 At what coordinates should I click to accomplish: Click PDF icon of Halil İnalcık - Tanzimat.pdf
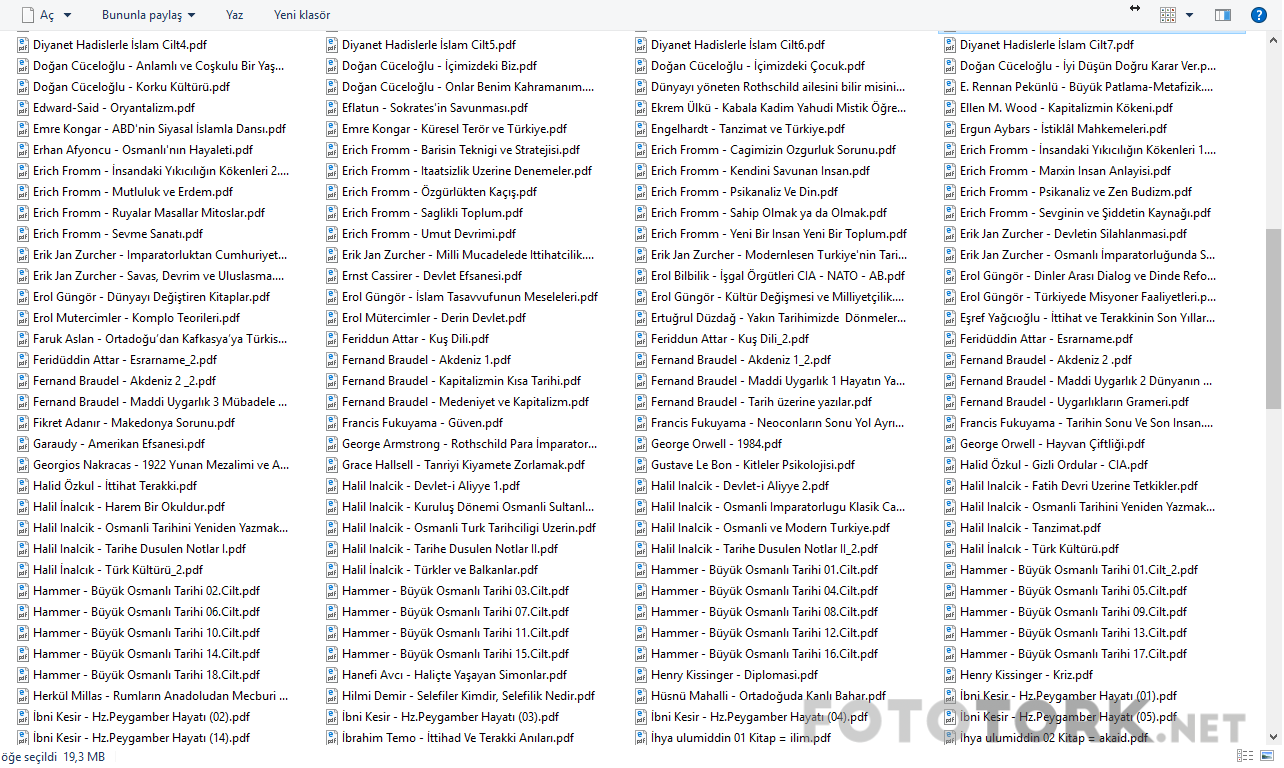click(x=949, y=528)
